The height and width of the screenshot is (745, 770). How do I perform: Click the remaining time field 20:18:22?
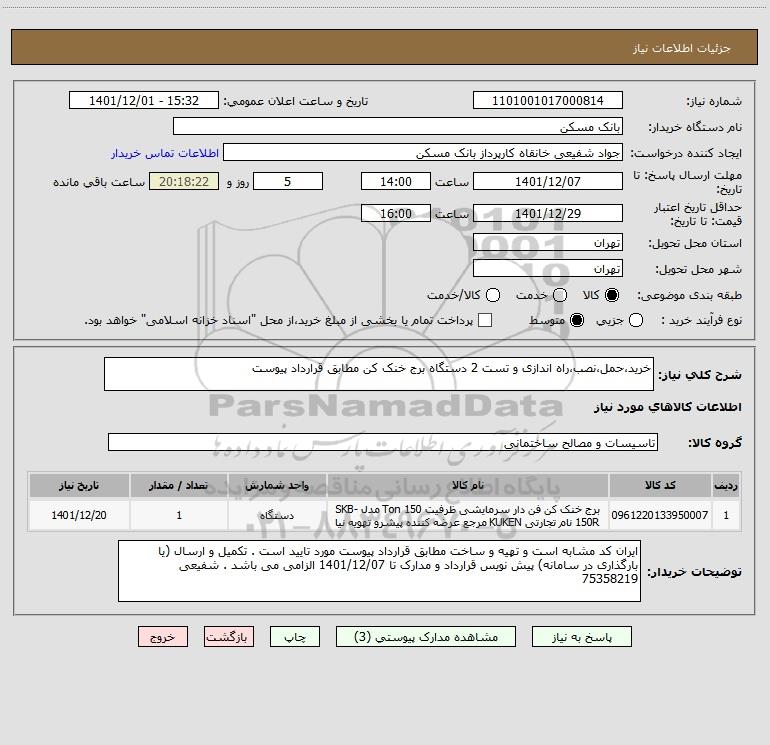pos(184,181)
